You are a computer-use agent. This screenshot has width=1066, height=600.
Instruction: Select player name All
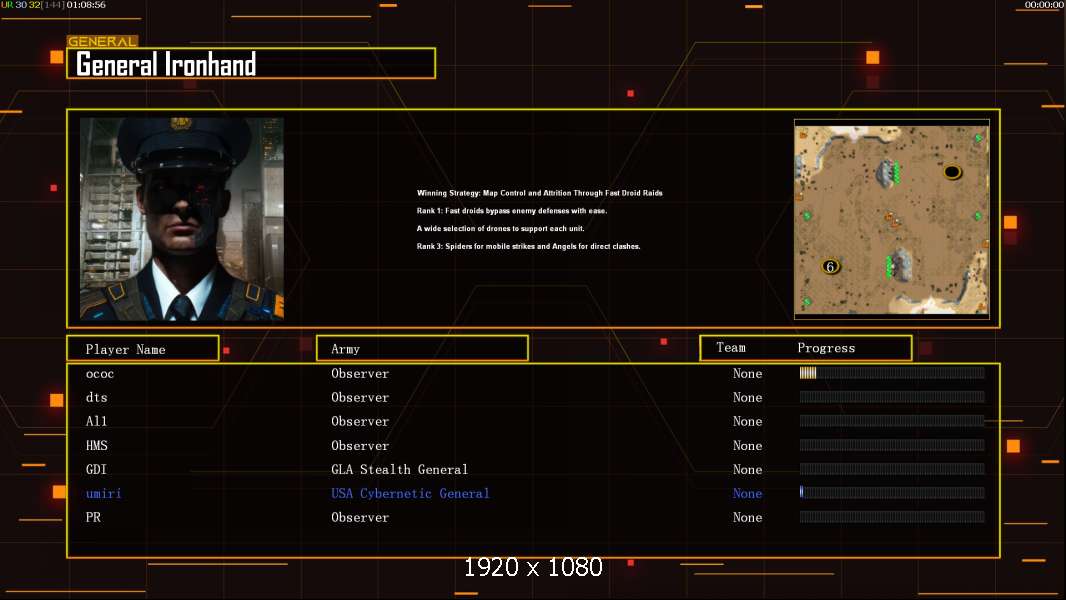tap(97, 421)
